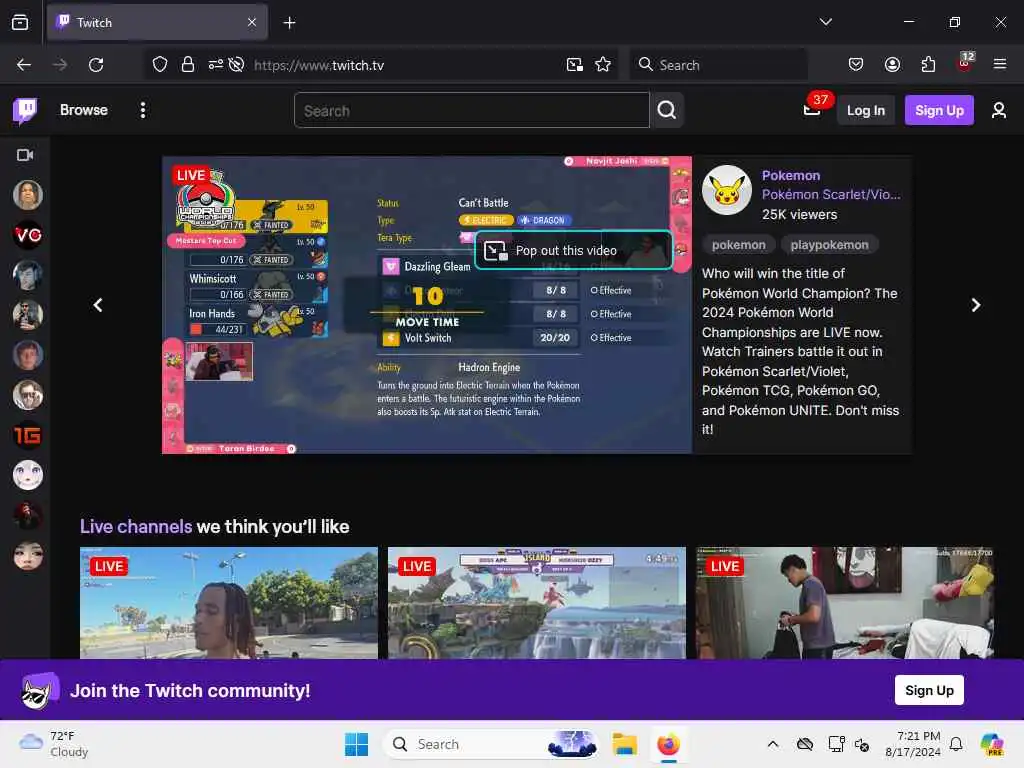Go to next featured stream with right arrow
The width and height of the screenshot is (1024, 768).
[975, 305]
